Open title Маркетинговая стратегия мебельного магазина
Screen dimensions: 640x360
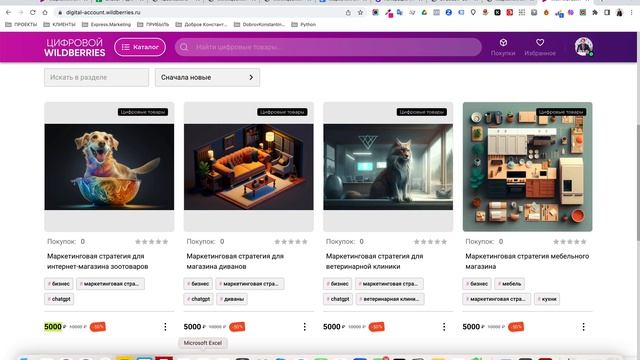click(527, 261)
